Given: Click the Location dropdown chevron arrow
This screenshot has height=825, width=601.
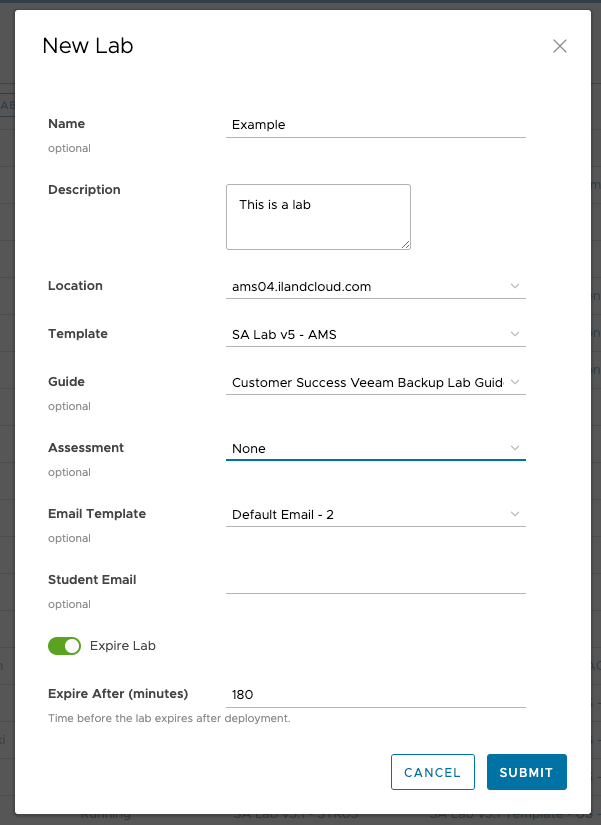Looking at the screenshot, I should (515, 286).
